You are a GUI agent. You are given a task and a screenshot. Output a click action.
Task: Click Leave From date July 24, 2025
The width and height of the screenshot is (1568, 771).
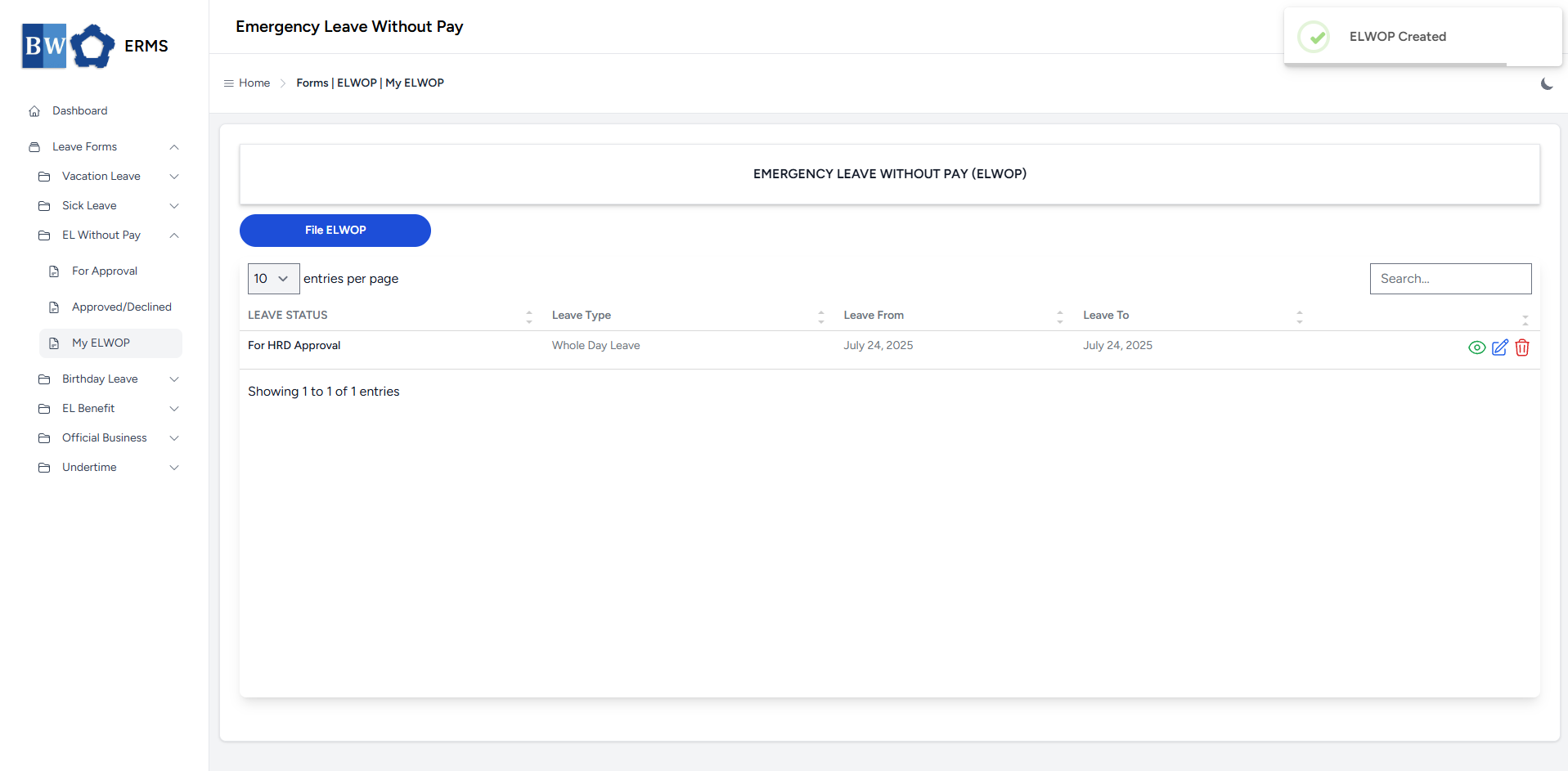click(878, 346)
